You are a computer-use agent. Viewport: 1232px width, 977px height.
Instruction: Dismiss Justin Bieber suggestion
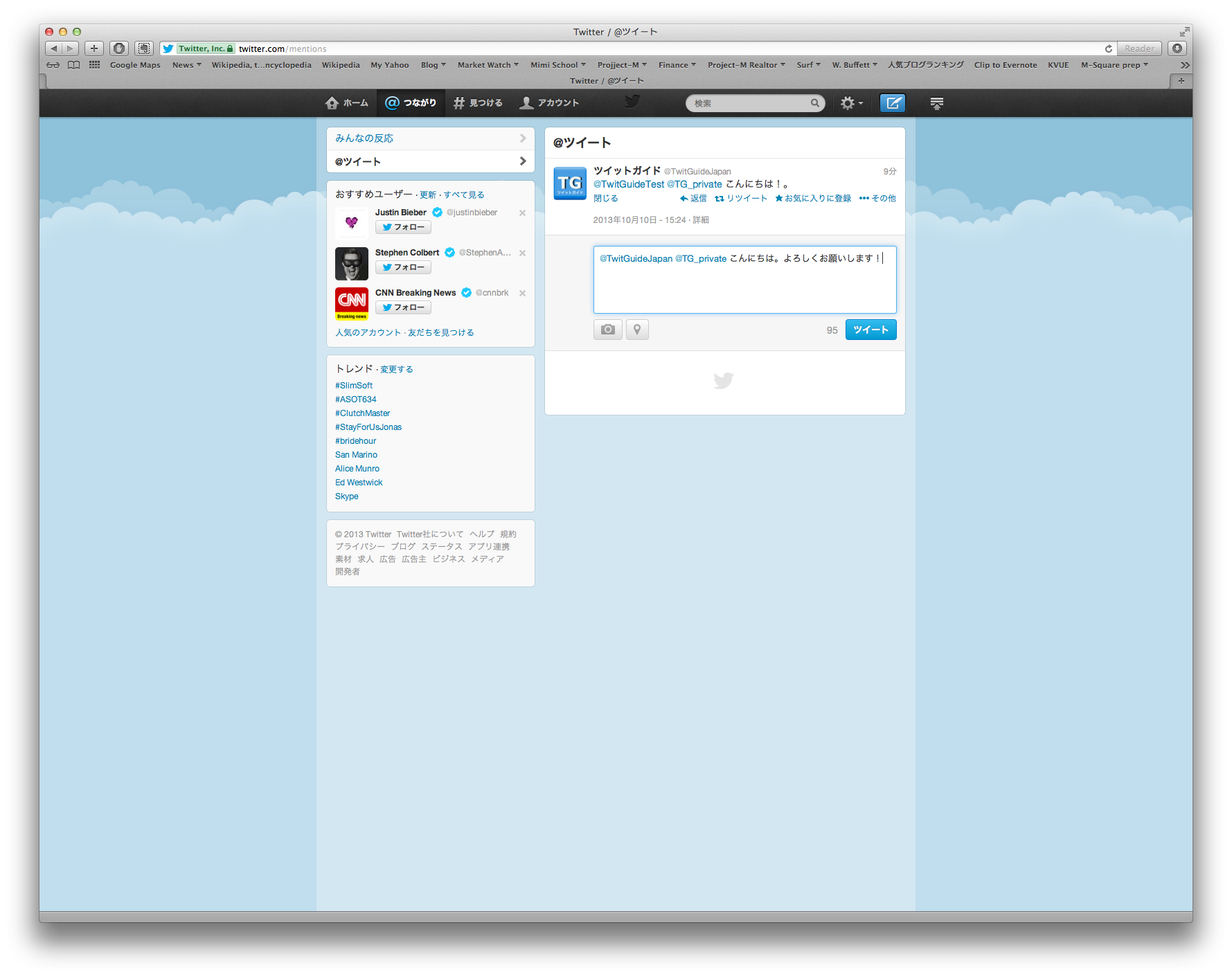coord(523,213)
